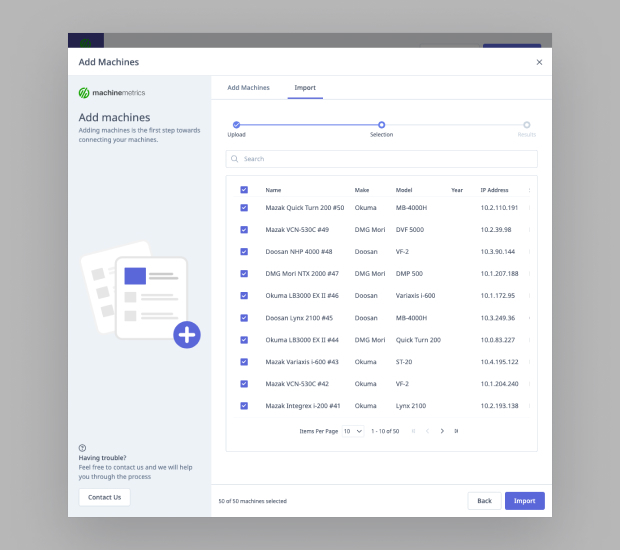Focus the machine Search field
620x550 pixels.
point(385,159)
